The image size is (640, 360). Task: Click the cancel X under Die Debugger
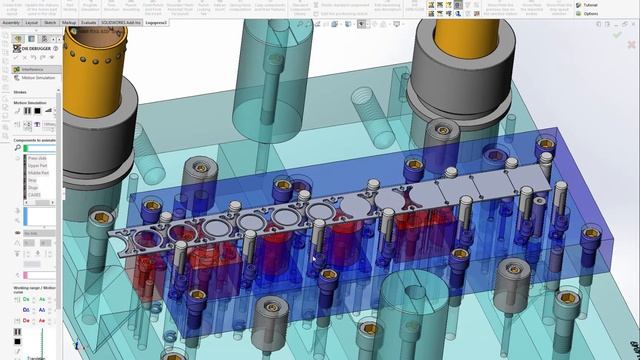[x=25, y=58]
